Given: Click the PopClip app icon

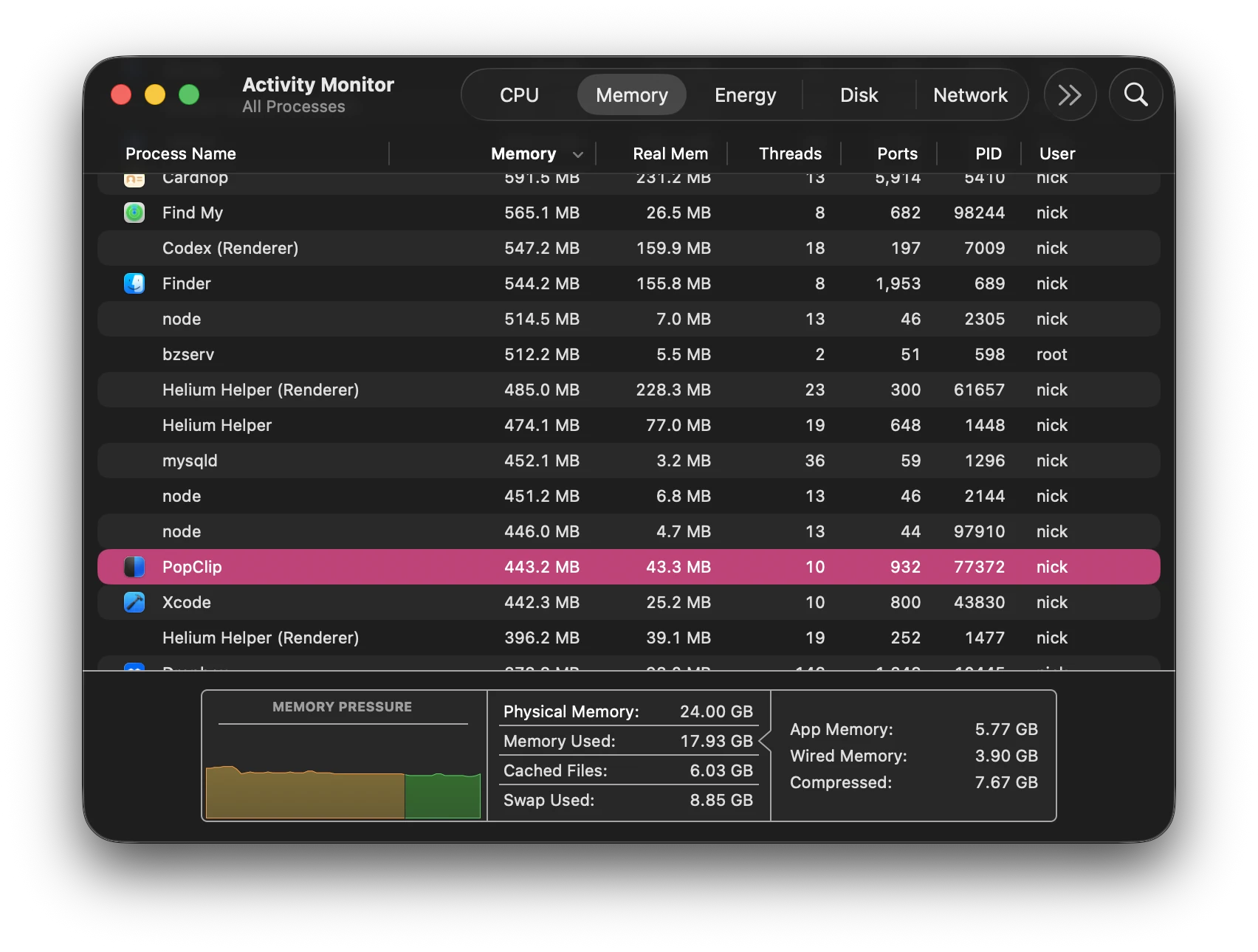Looking at the screenshot, I should (134, 567).
